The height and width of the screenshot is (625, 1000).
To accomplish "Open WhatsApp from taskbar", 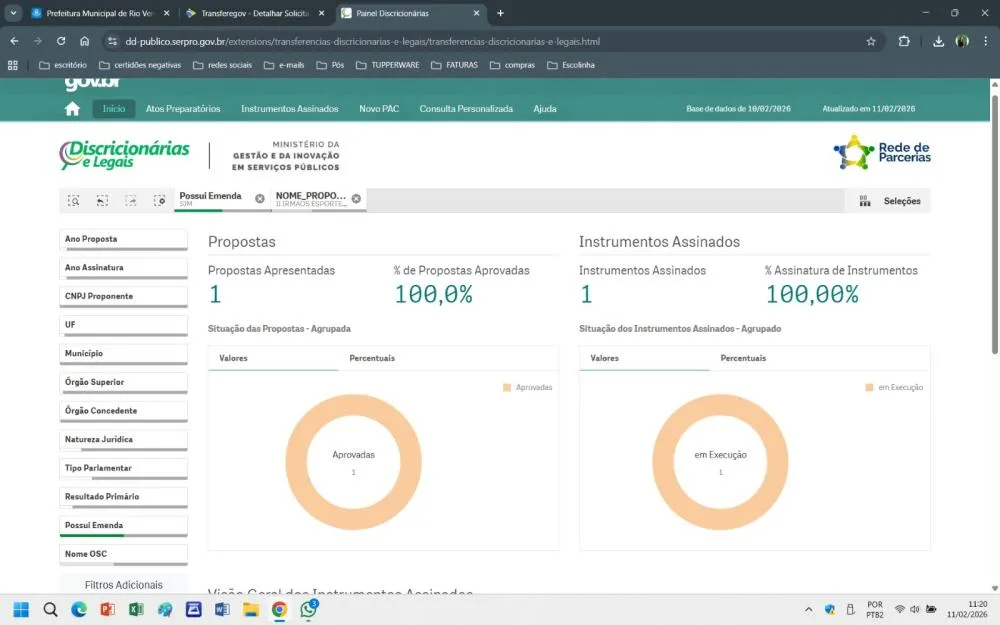I will click(x=309, y=610).
